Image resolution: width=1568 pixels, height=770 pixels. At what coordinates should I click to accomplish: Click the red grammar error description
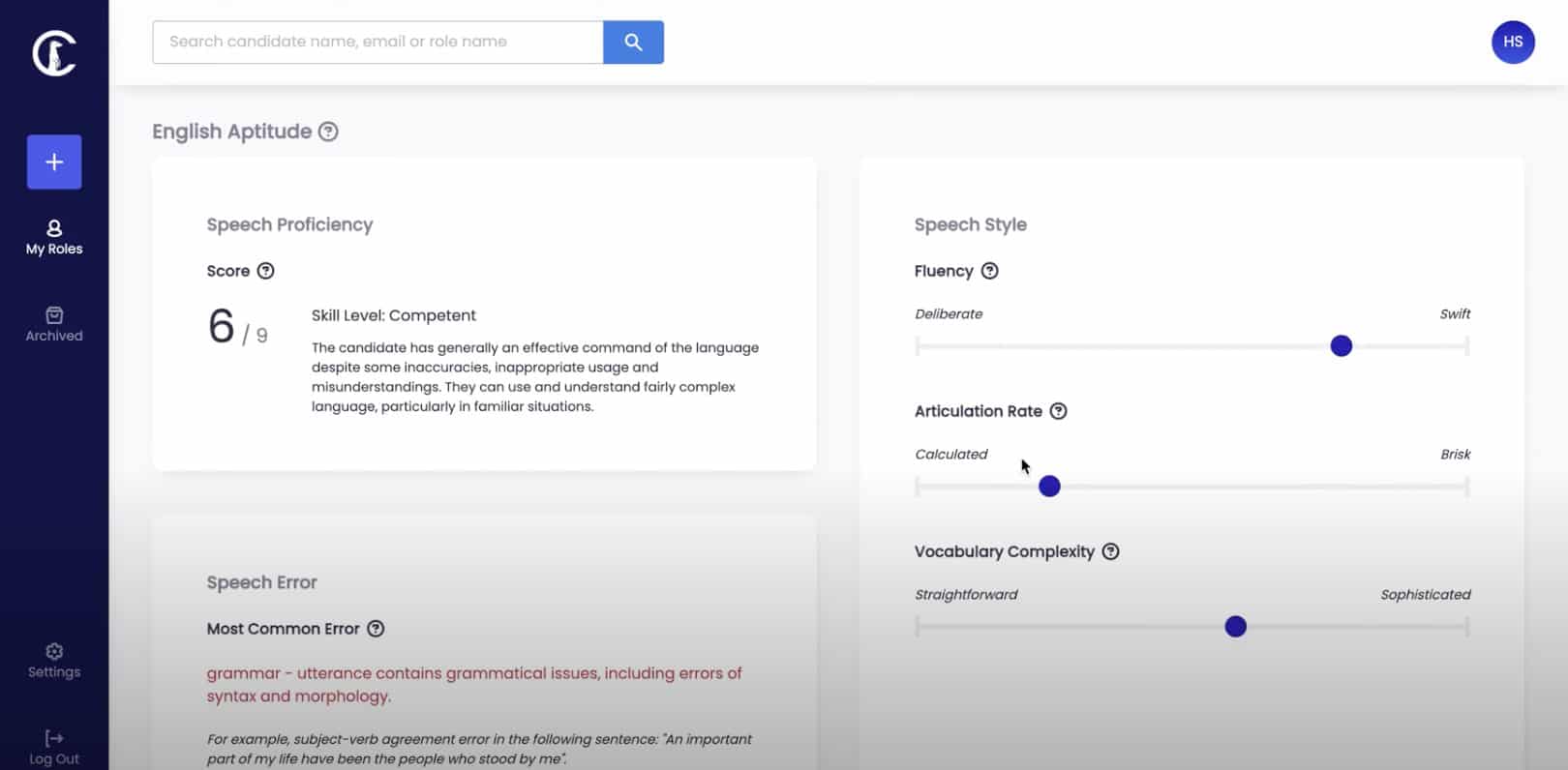click(473, 685)
